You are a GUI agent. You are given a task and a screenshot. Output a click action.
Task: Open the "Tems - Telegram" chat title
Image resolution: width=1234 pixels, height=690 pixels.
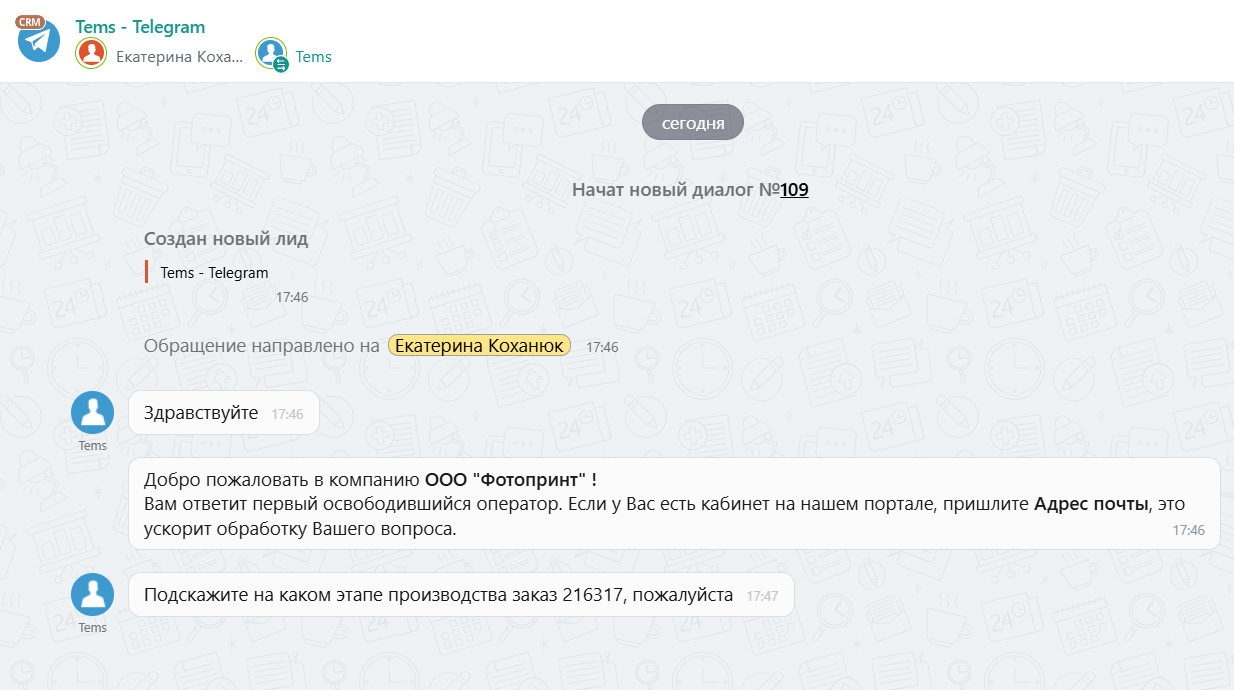(x=140, y=27)
